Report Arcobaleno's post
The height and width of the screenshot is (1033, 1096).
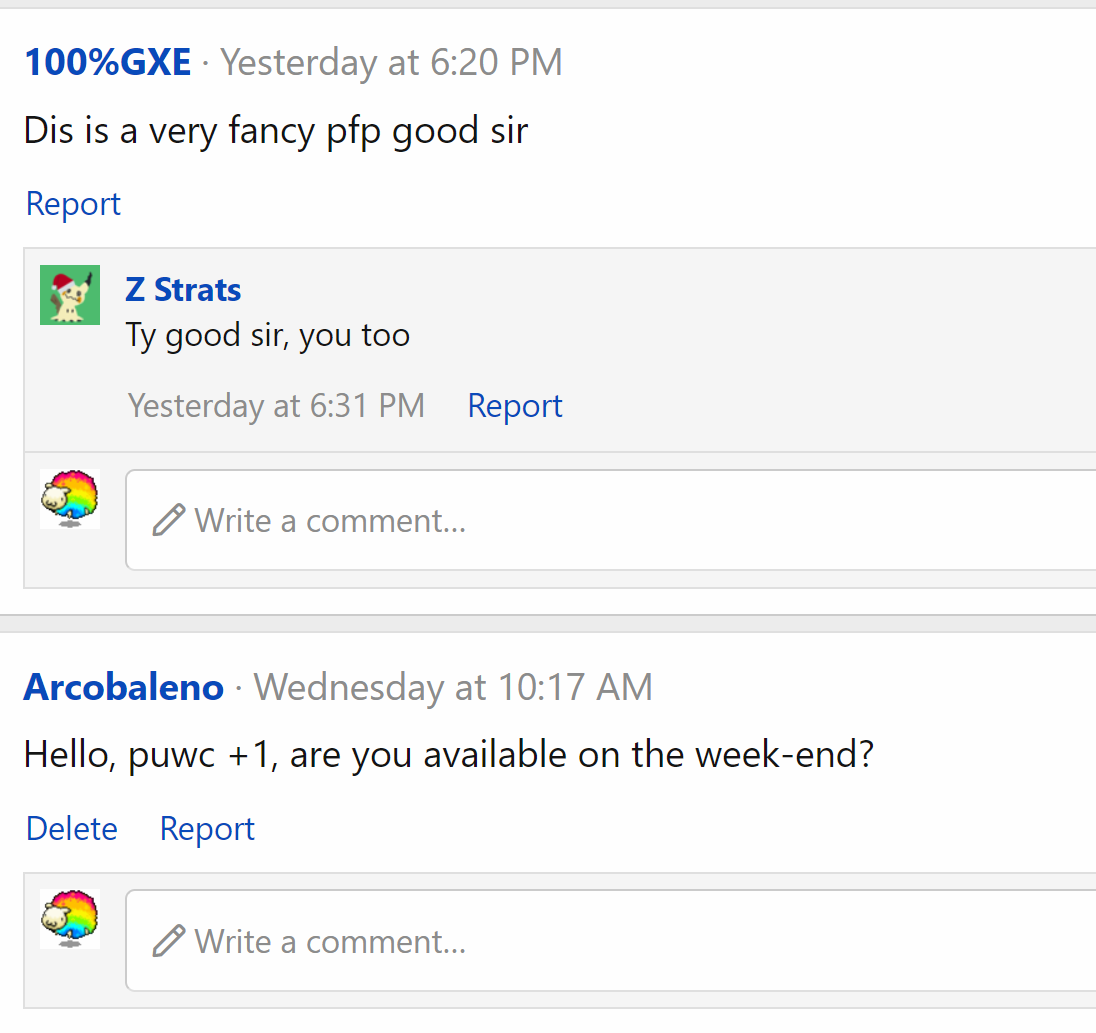coord(207,828)
